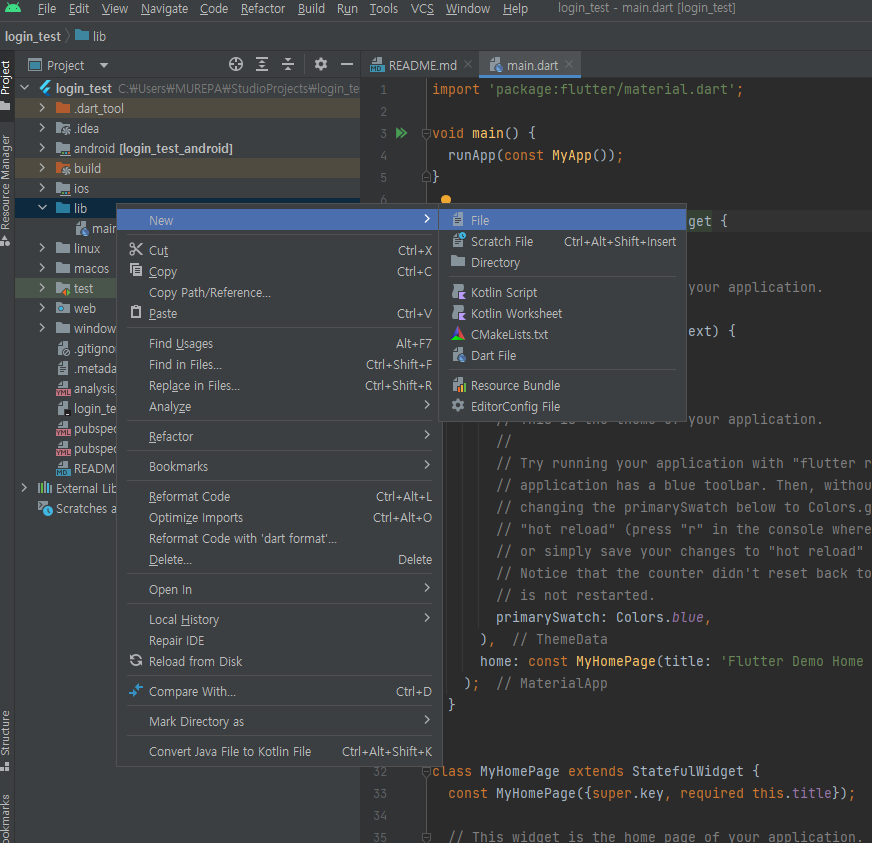Screen dimensions: 872x843
Task: Click the Collapse All toolbar icon
Action: click(288, 65)
